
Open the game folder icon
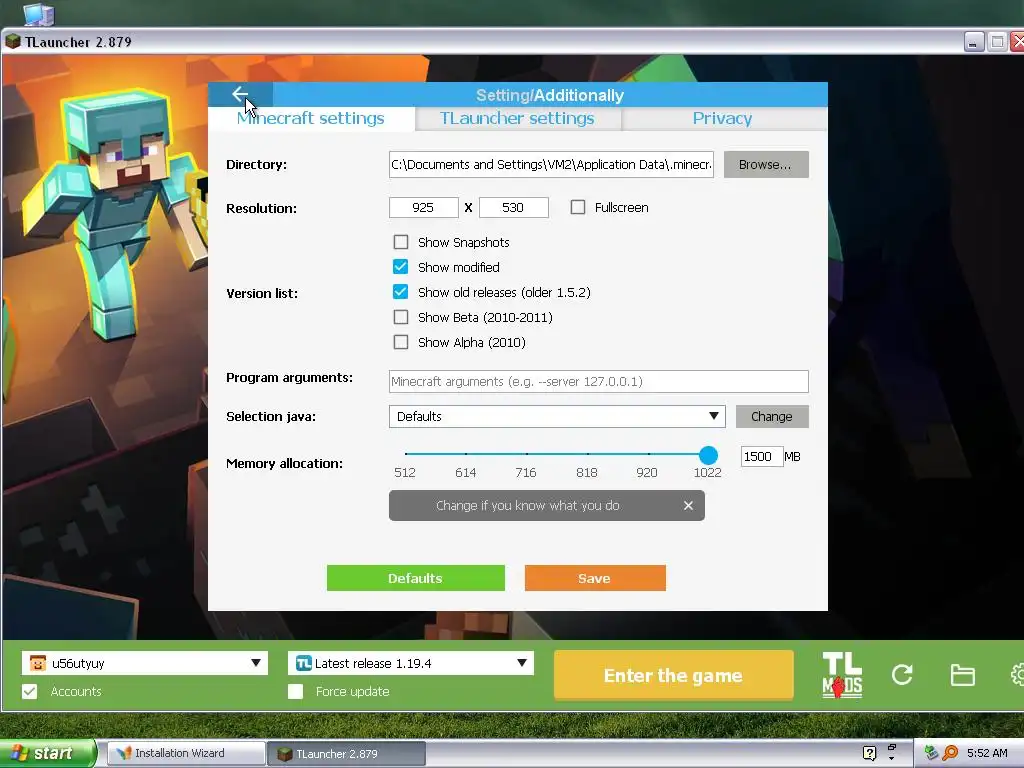click(962, 675)
